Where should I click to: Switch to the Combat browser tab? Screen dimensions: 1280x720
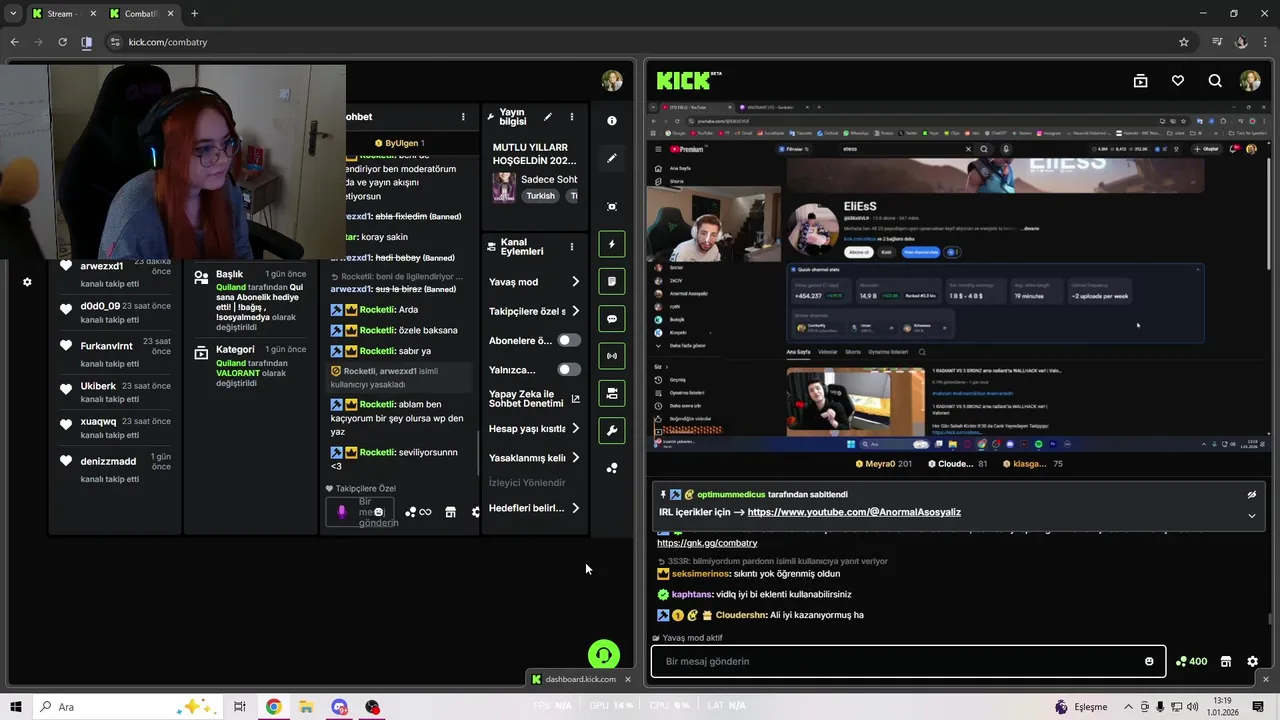pos(141,14)
